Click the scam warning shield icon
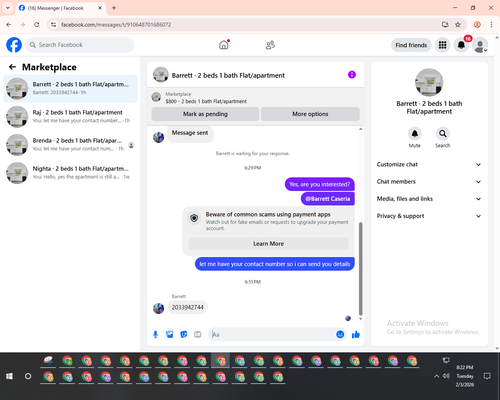The width and height of the screenshot is (500, 400). tap(194, 218)
